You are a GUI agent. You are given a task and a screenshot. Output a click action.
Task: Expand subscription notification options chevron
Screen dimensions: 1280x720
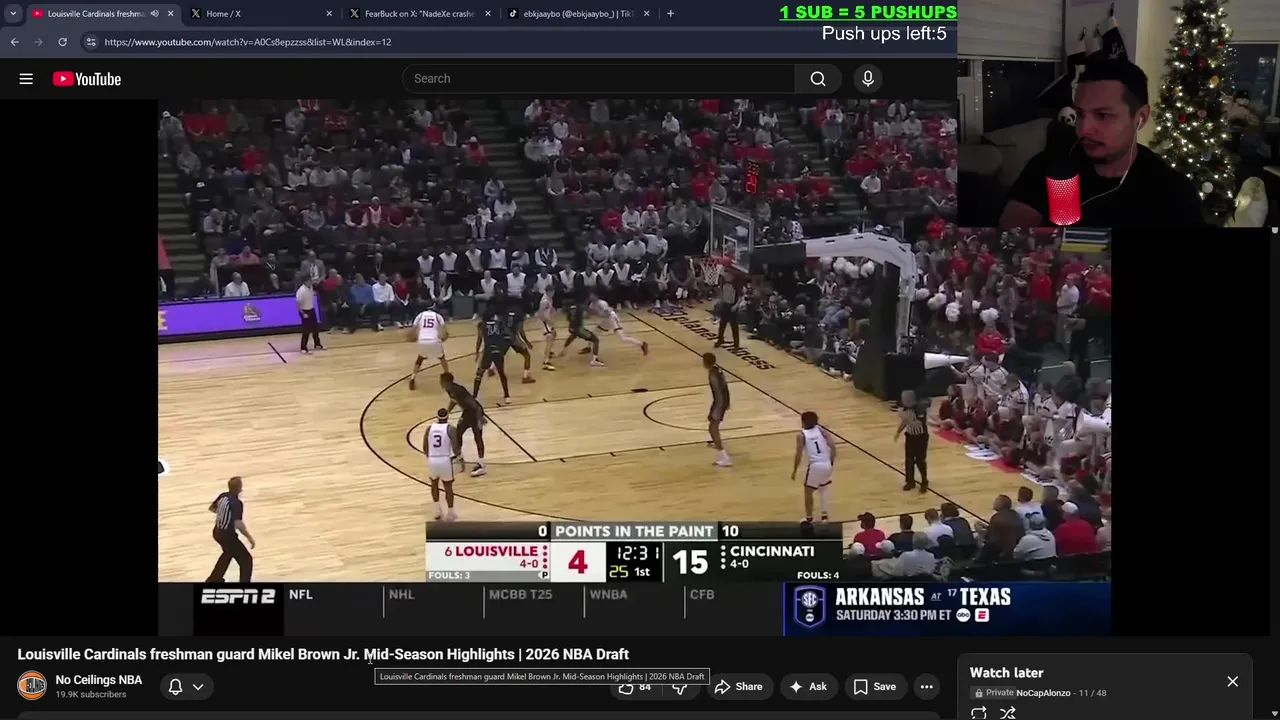(198, 687)
